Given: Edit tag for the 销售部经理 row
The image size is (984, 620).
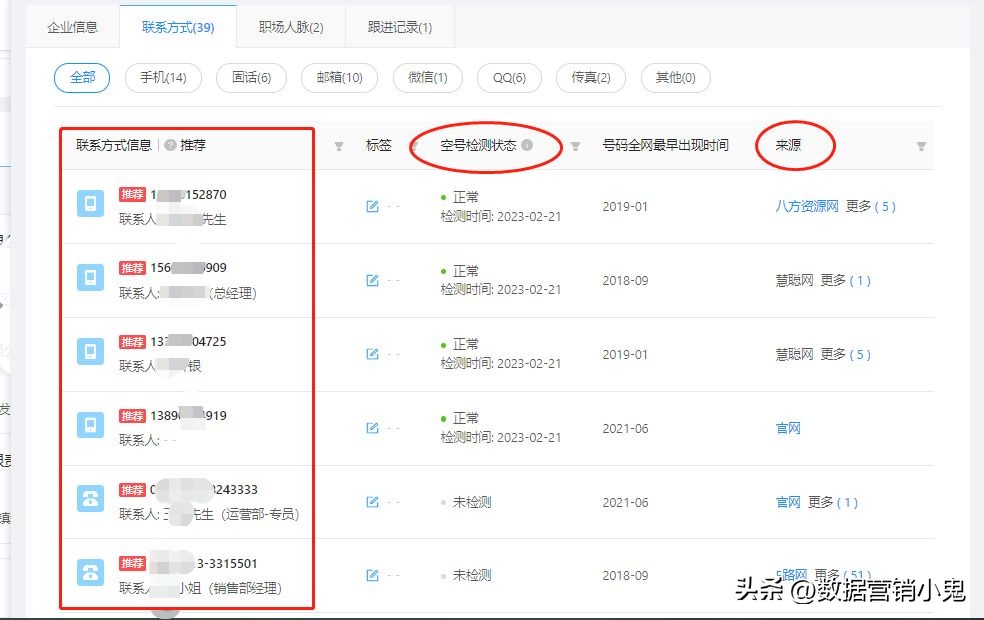Looking at the screenshot, I should pos(372,575).
